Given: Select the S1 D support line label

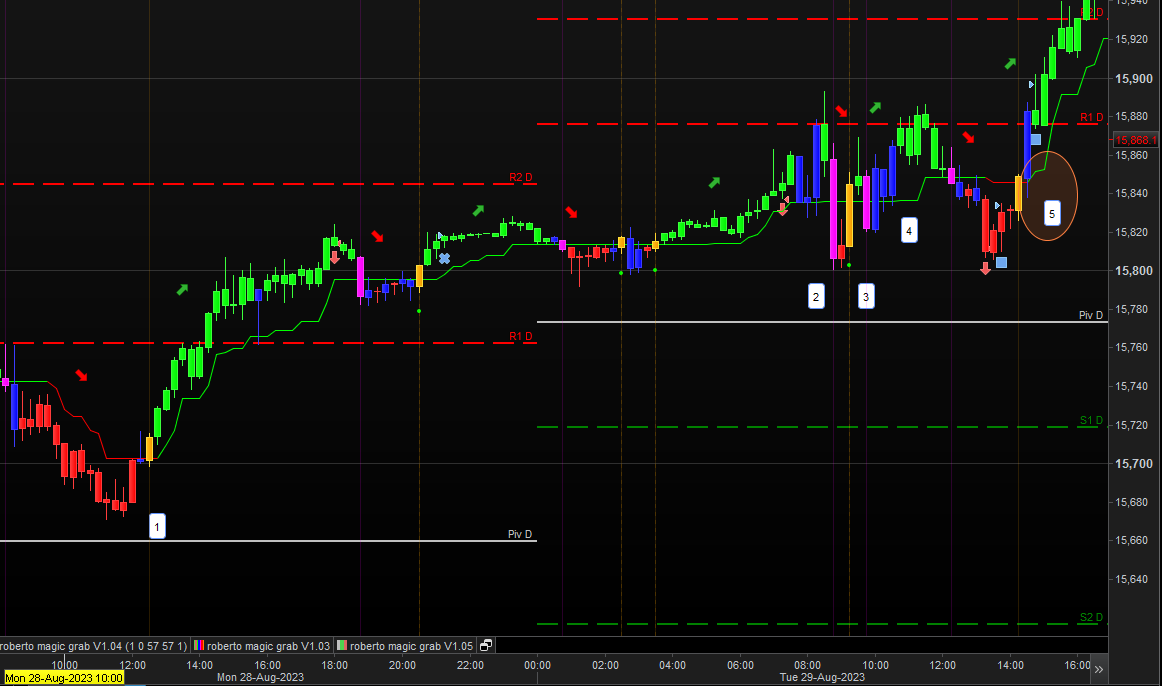Looking at the screenshot, I should pos(1091,420).
